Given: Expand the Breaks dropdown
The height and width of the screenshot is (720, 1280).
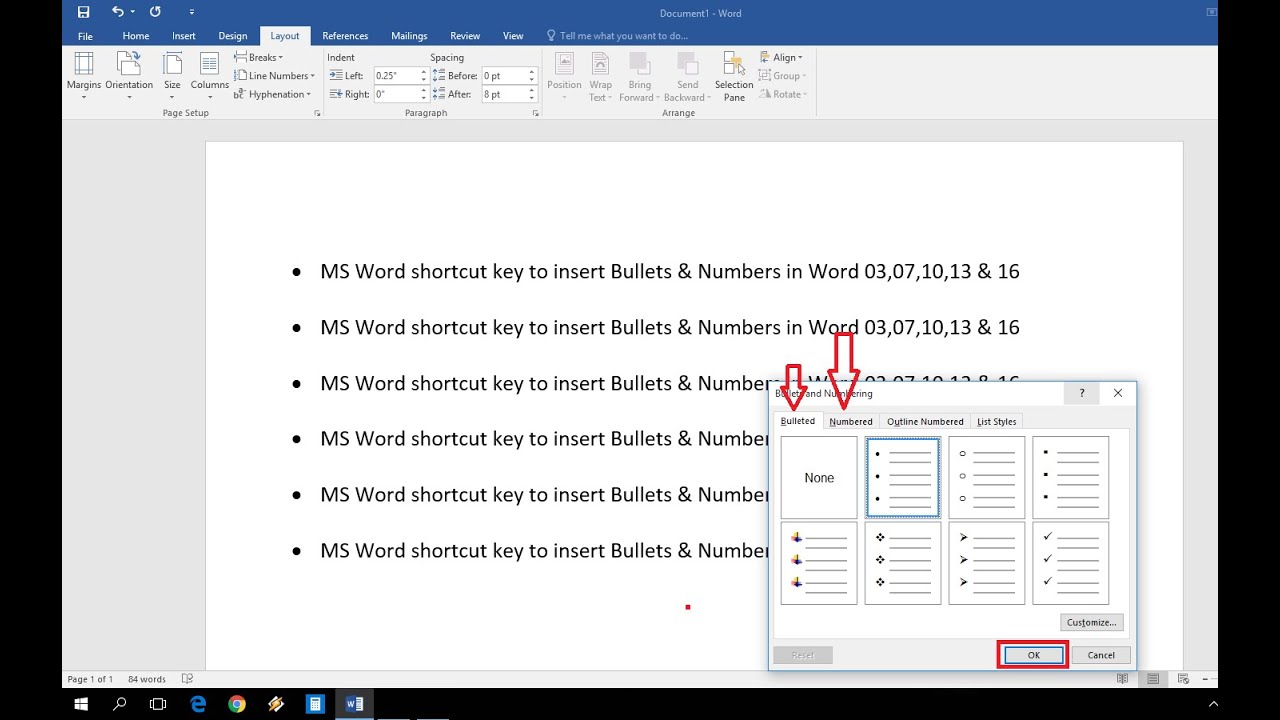Looking at the screenshot, I should [259, 57].
